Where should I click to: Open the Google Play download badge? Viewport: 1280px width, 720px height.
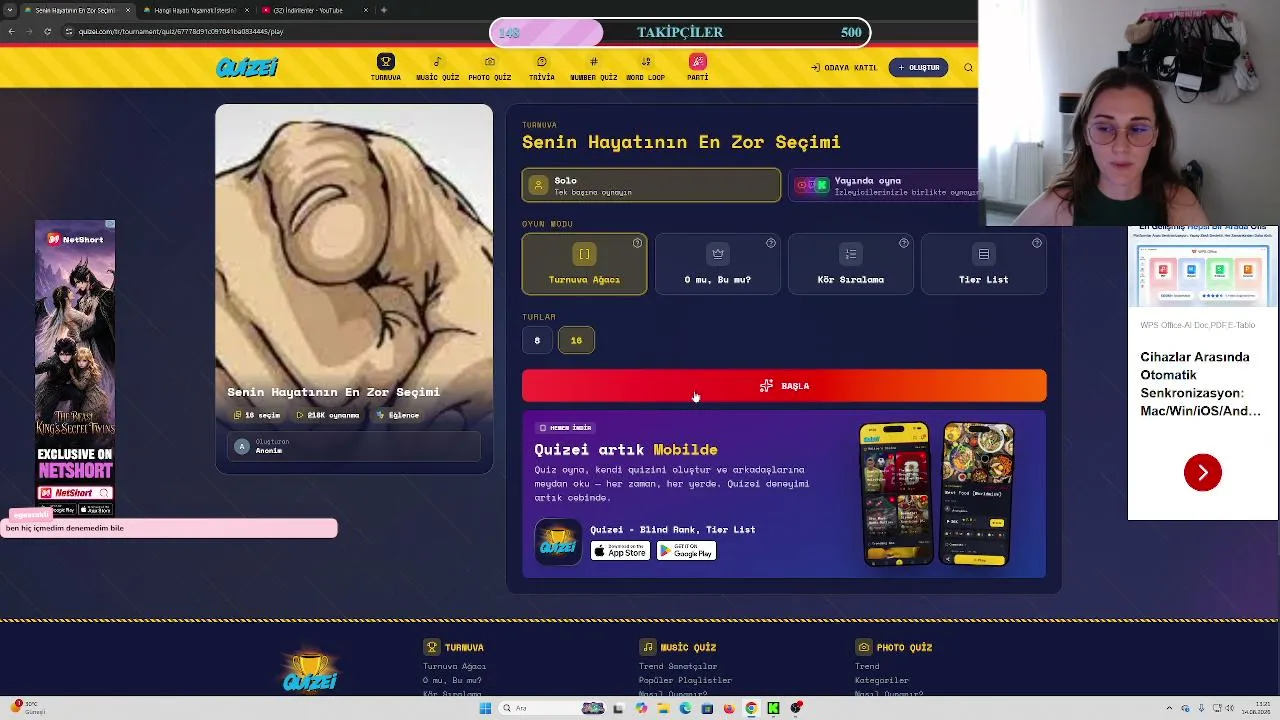coord(687,551)
